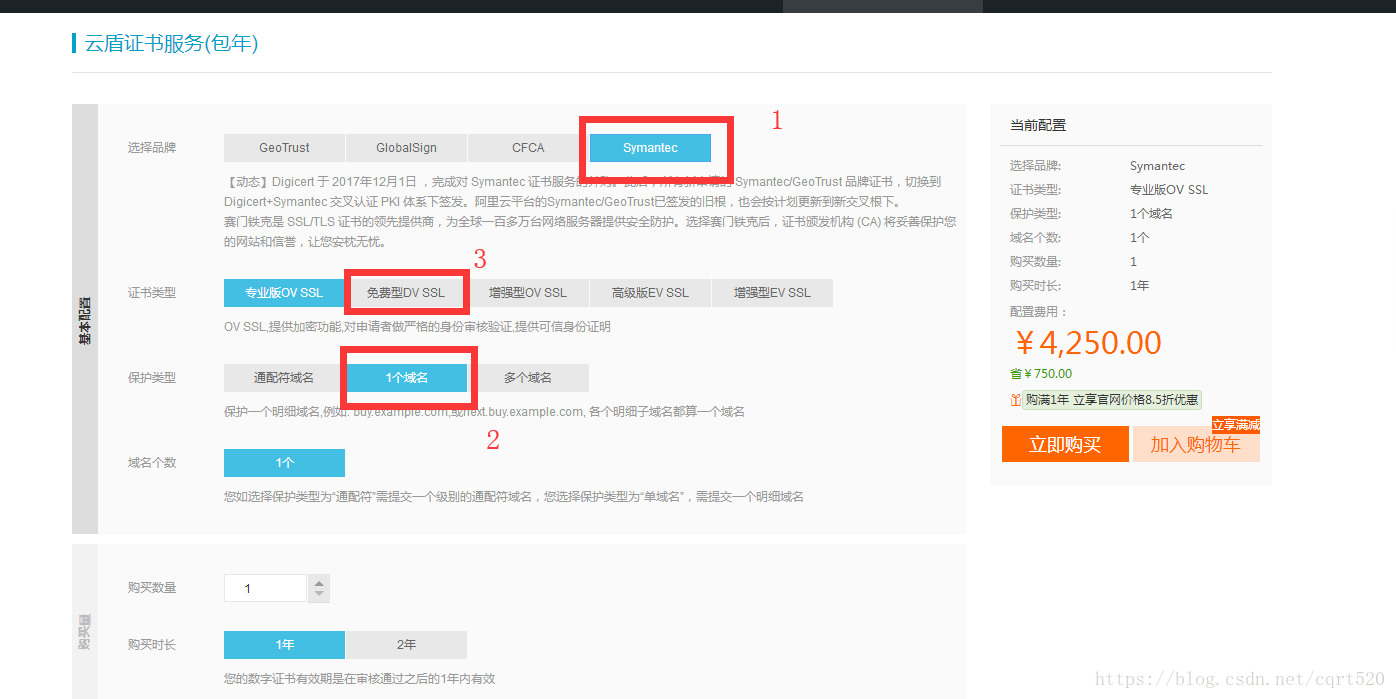Select 1年 purchase duration
1396x699 pixels.
click(284, 645)
